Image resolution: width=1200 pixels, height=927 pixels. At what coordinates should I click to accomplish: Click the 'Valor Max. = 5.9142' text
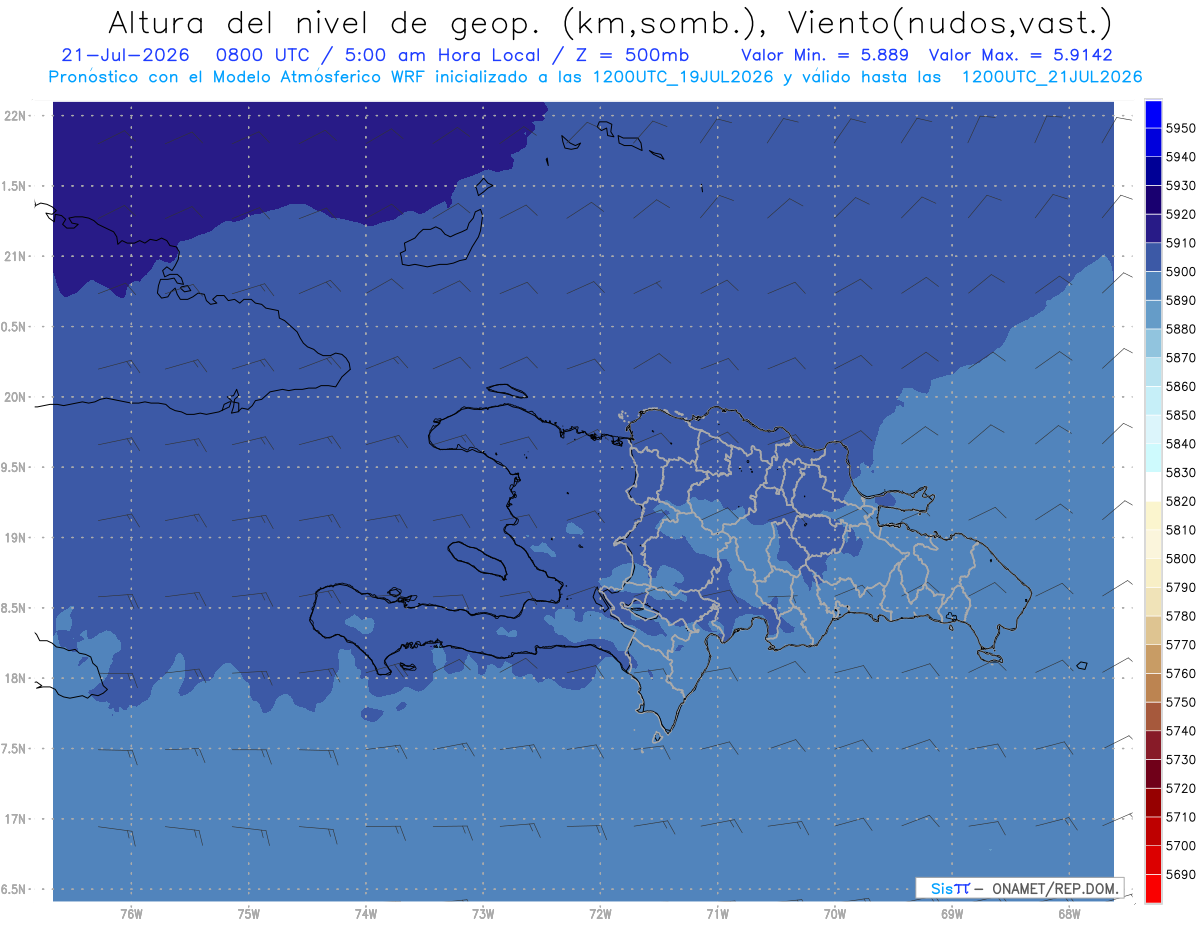pyautogui.click(x=1021, y=54)
